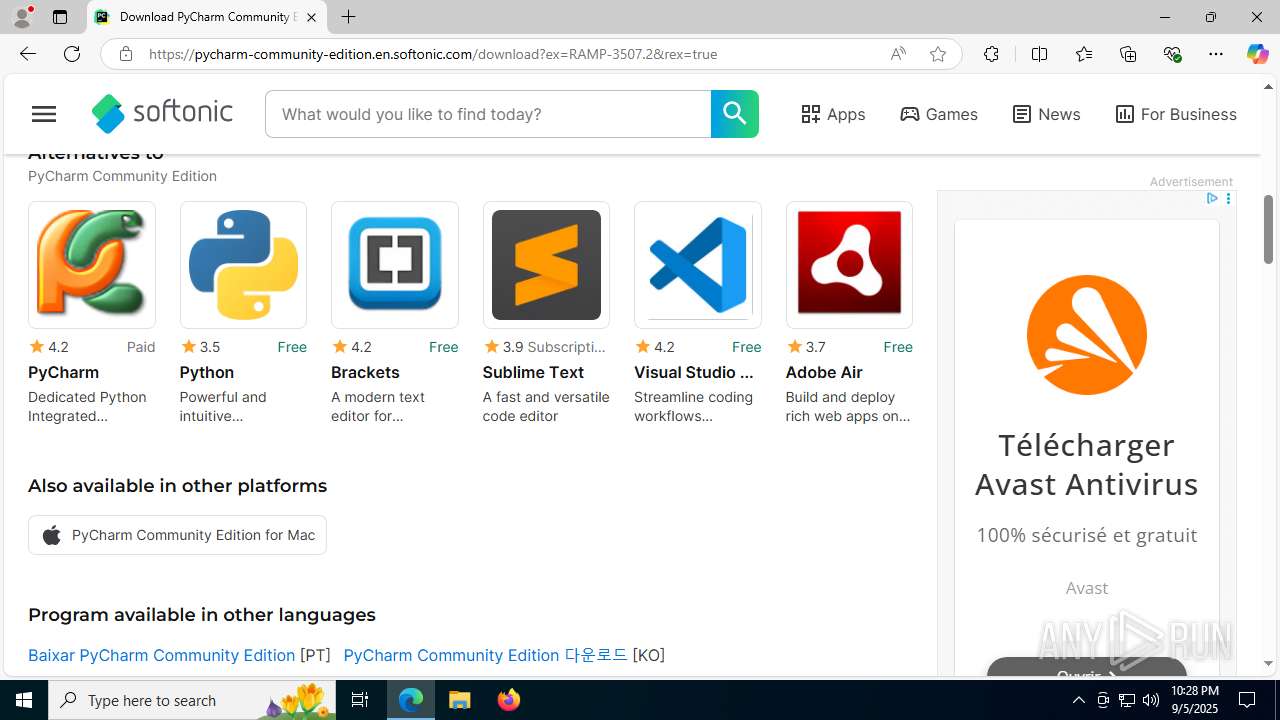
Task: Open the News menu
Action: [1046, 114]
